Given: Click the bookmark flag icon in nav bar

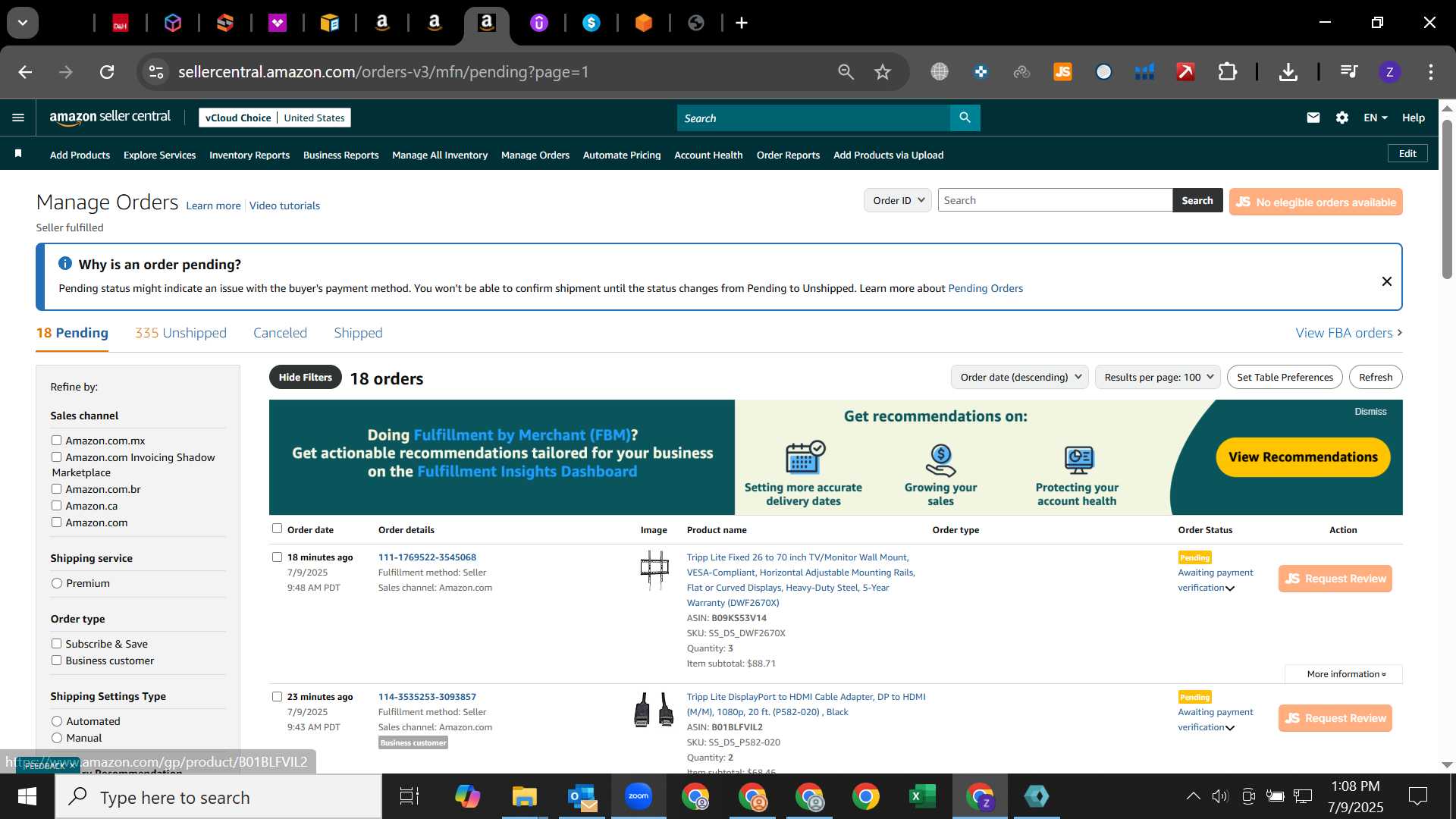Looking at the screenshot, I should click(18, 154).
